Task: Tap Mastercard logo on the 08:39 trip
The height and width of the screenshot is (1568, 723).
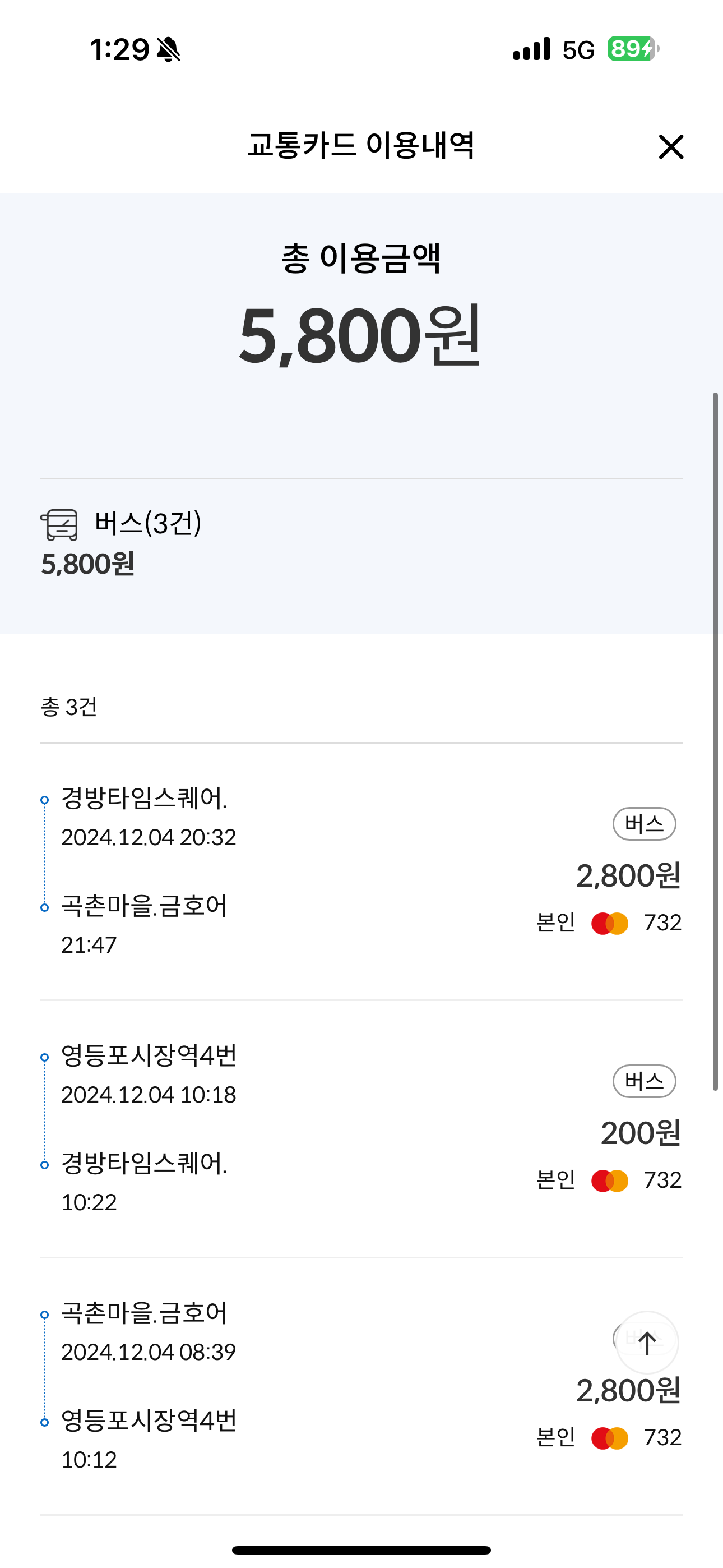Action: click(609, 1438)
